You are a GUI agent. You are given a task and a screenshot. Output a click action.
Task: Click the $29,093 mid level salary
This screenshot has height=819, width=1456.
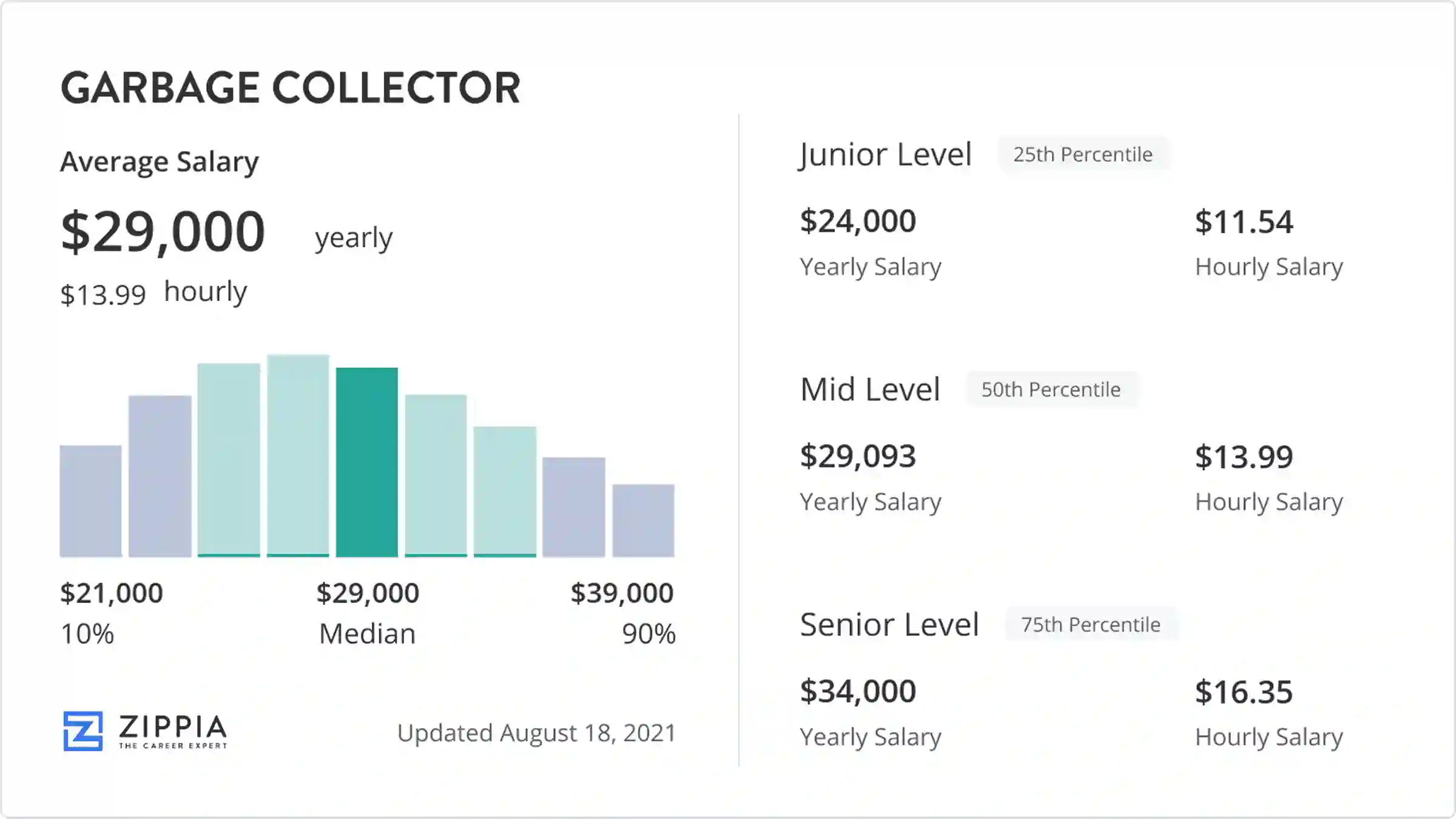(858, 456)
